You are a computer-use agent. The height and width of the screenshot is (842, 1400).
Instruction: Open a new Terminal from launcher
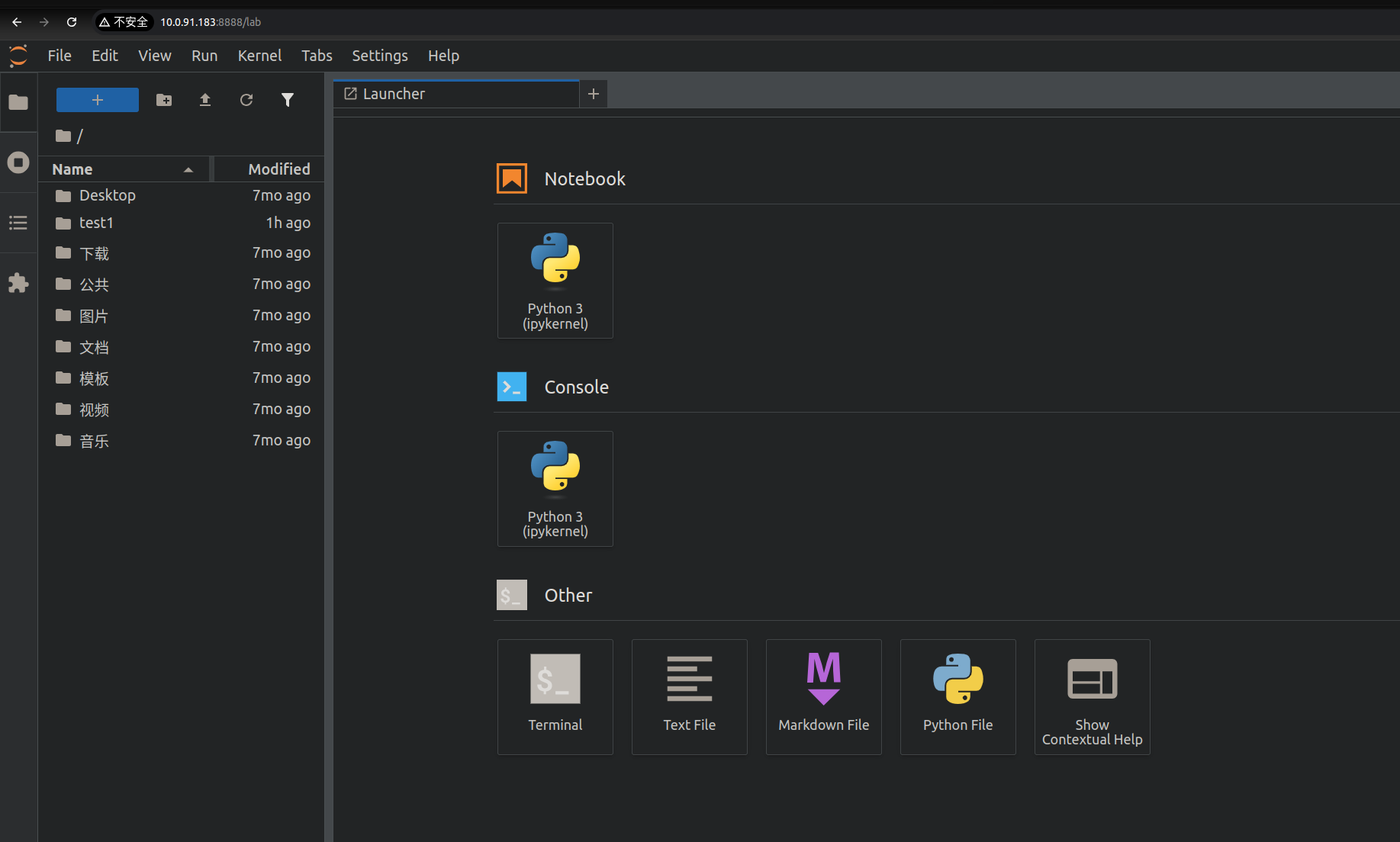point(555,696)
